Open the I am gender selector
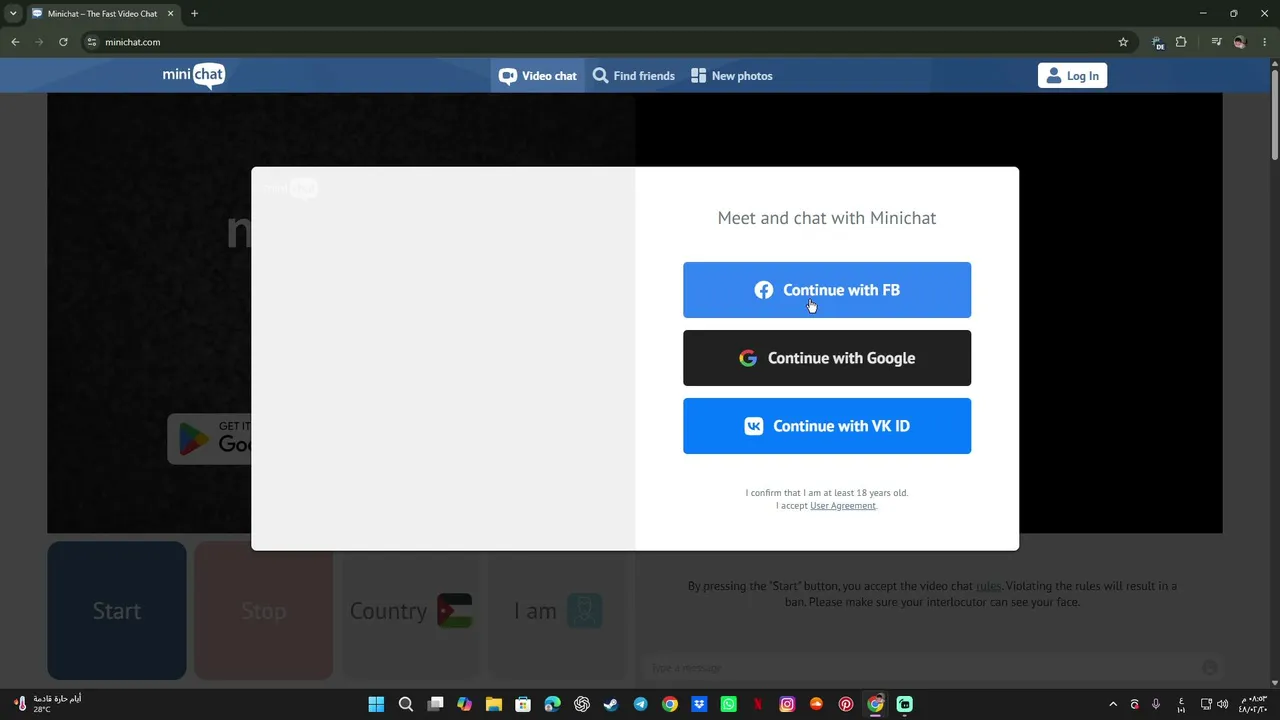The image size is (1280, 720). pyautogui.click(x=557, y=611)
